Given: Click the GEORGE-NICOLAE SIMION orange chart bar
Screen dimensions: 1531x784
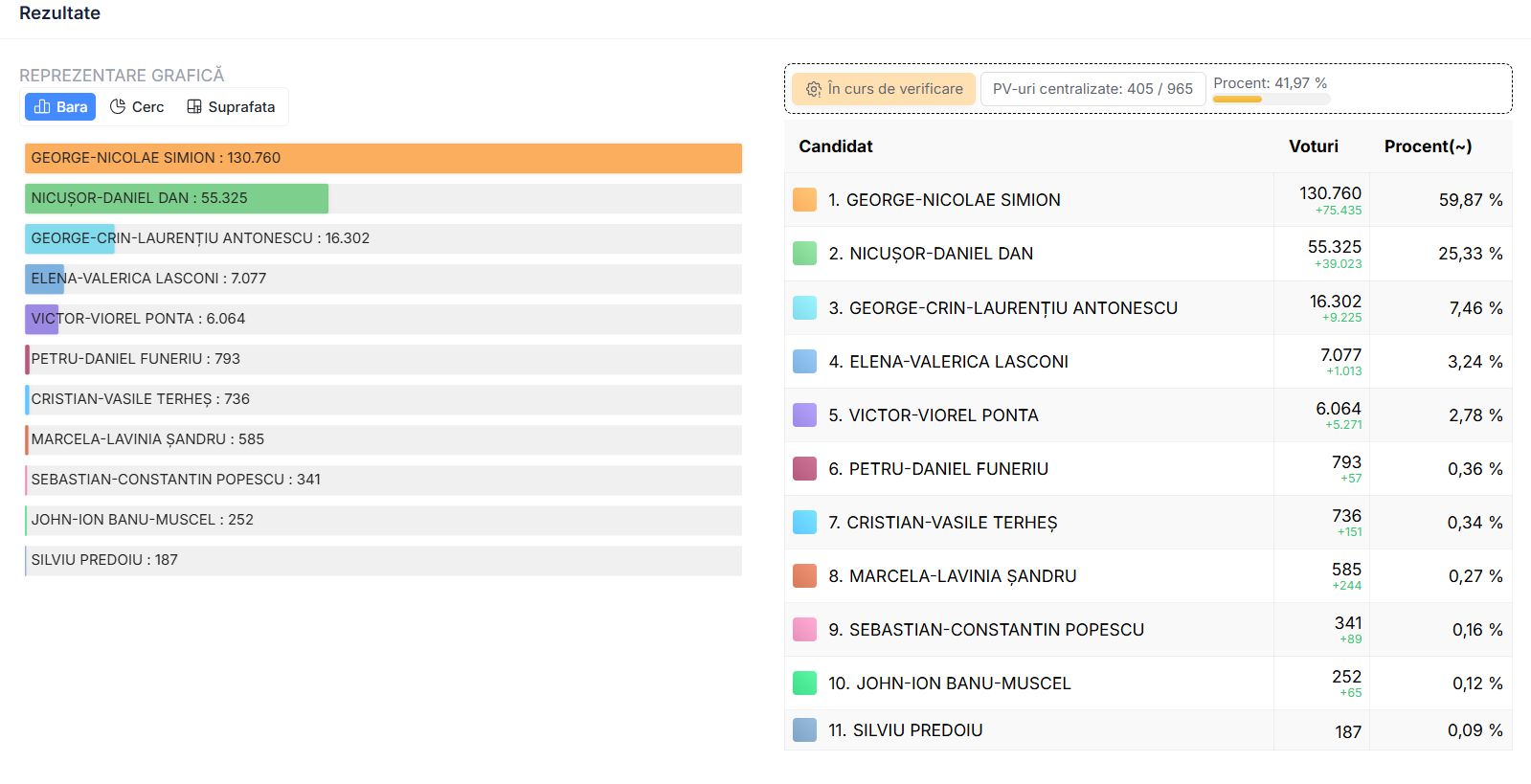Looking at the screenshot, I should pos(383,158).
